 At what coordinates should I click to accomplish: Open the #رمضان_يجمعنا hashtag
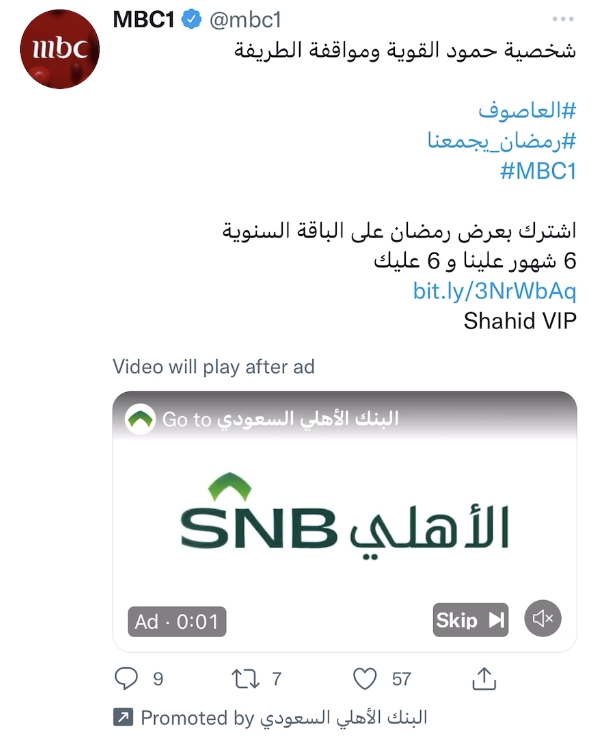[x=502, y=141]
